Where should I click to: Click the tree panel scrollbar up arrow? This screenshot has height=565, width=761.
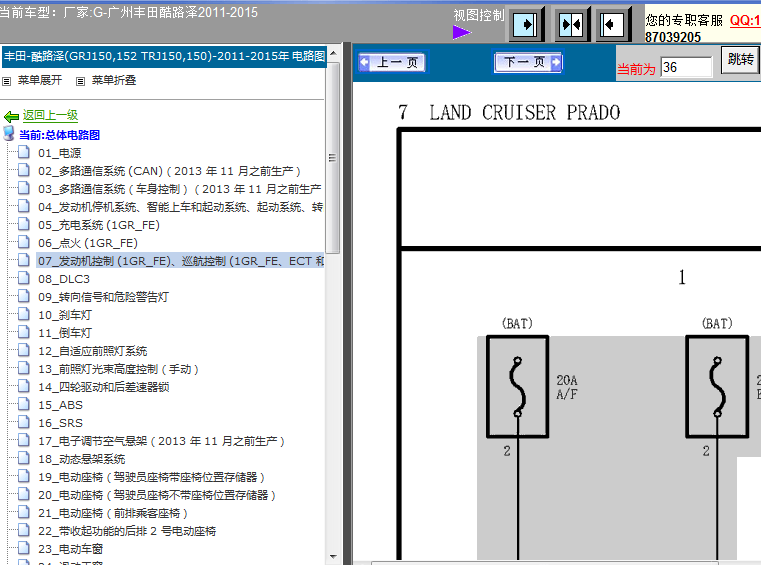pyautogui.click(x=333, y=52)
